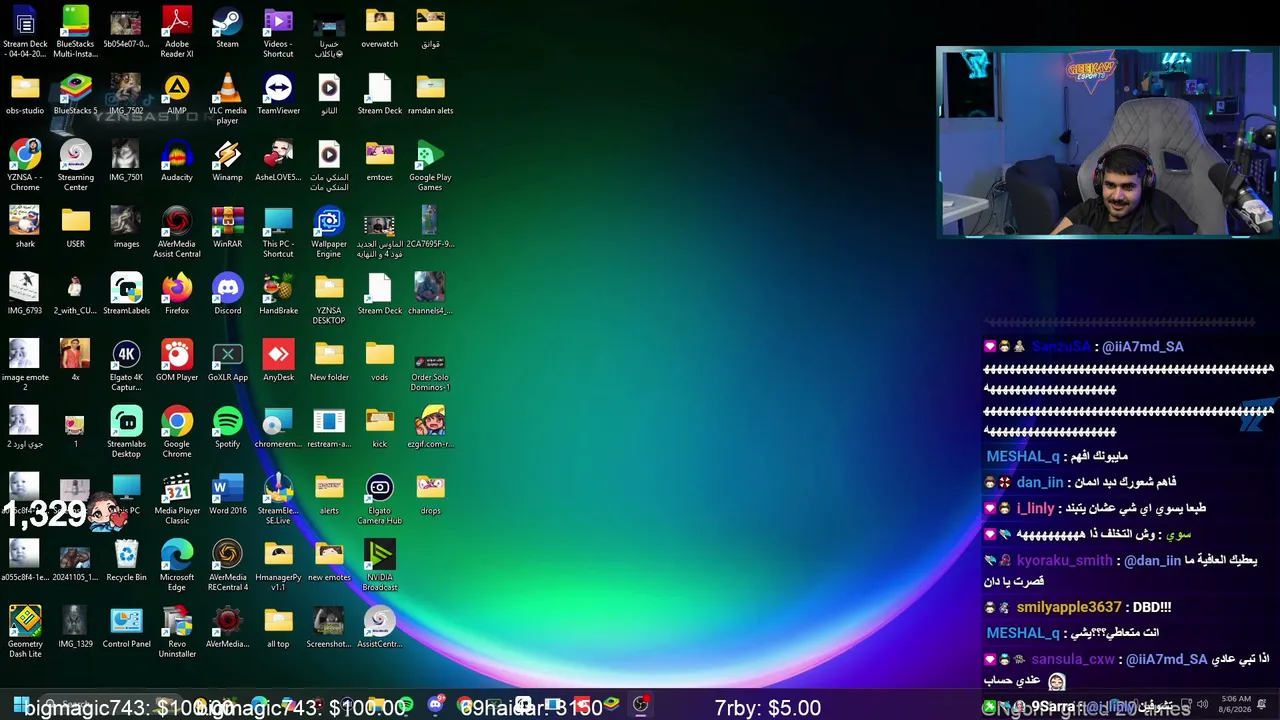Click the YZNSA - Chrome desktop shortcut
1280x720 pixels.
pyautogui.click(x=25, y=166)
